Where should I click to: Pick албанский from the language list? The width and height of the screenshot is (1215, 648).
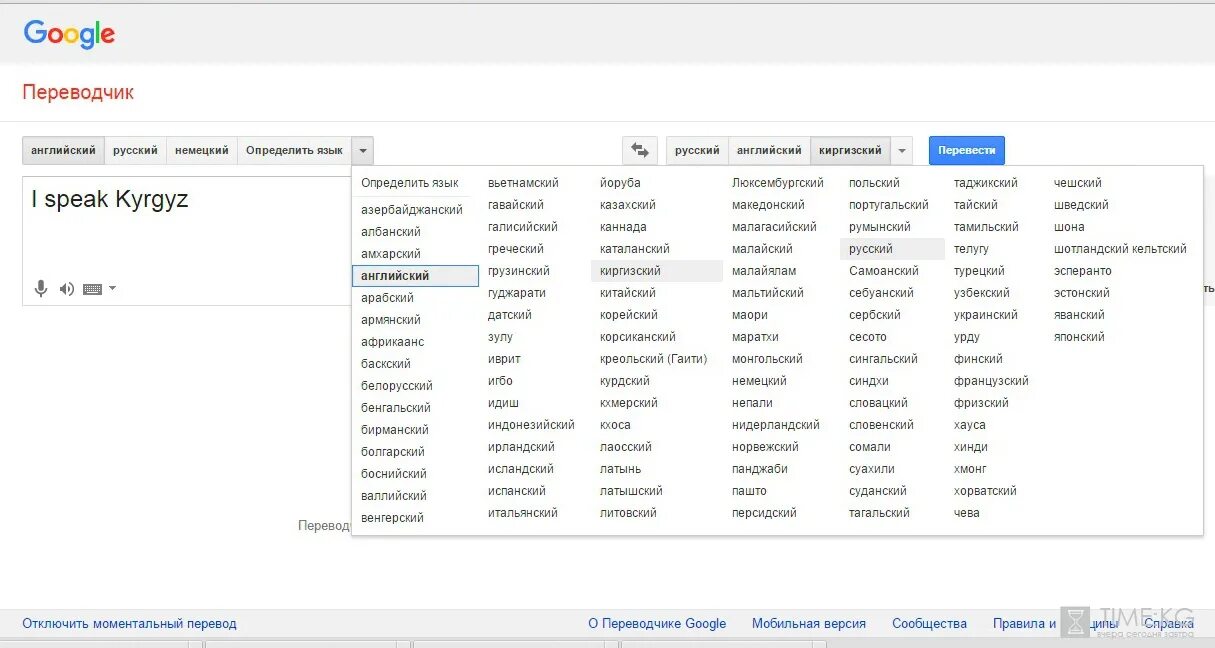391,232
